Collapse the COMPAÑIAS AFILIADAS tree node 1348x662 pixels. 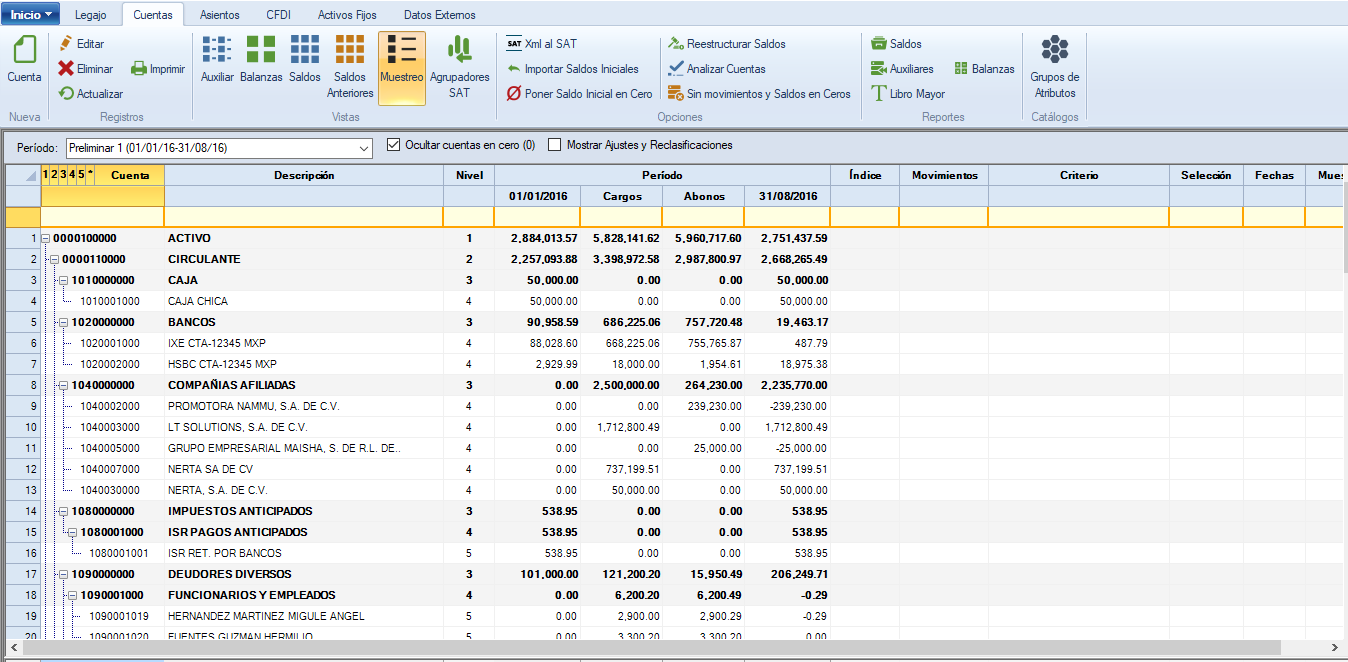pyautogui.click(x=63, y=386)
